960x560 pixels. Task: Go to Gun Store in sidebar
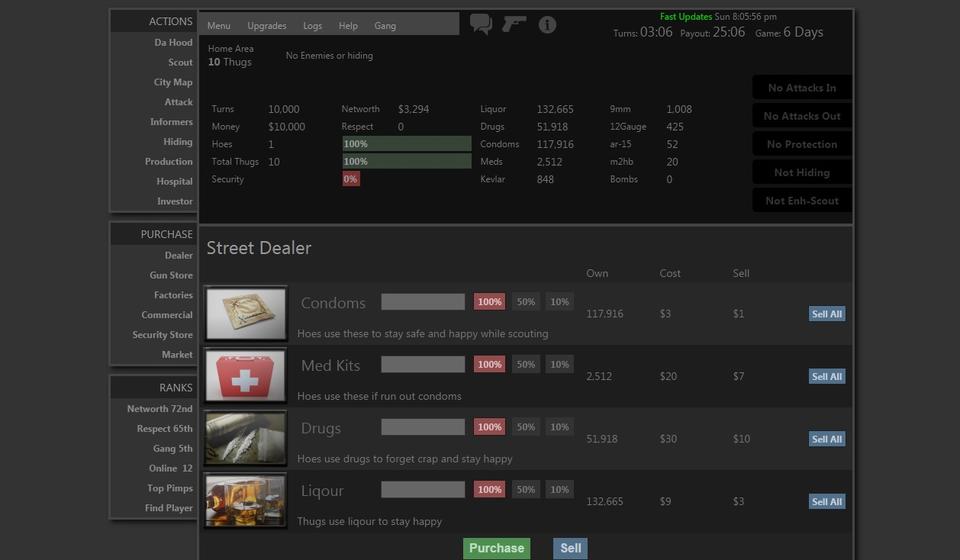click(171, 275)
